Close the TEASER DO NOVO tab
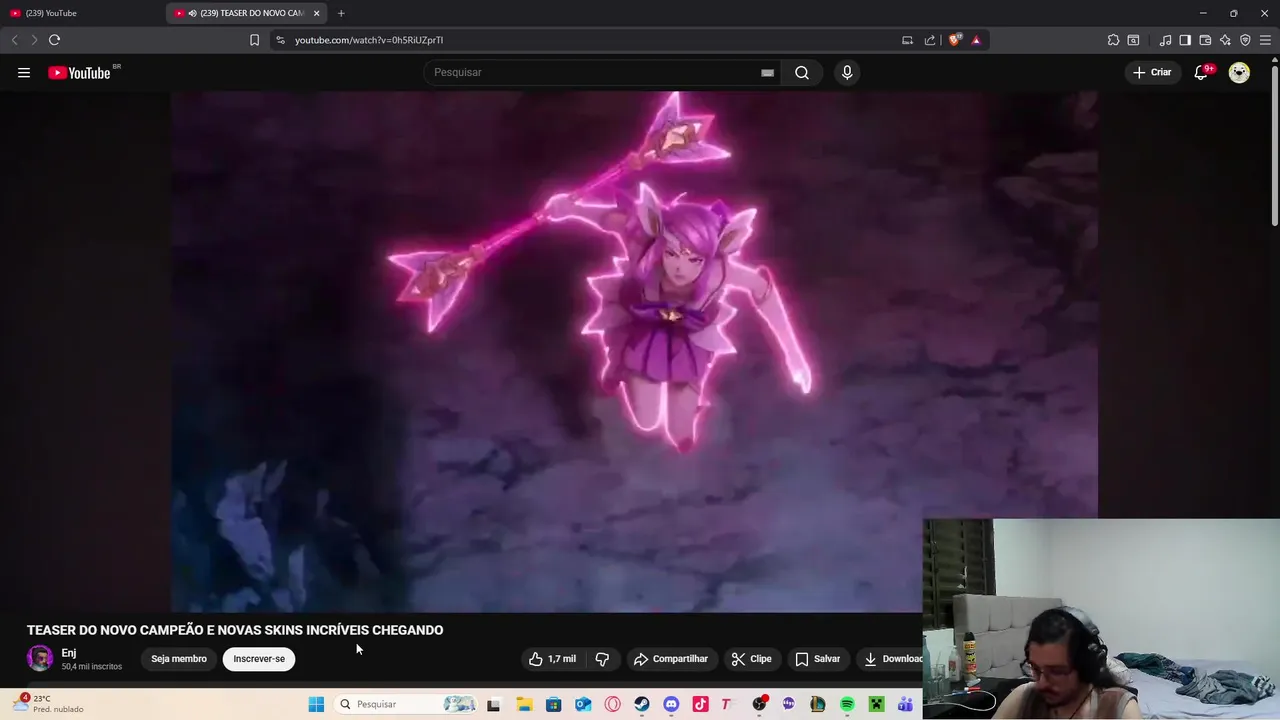The image size is (1280, 720). pos(317,13)
